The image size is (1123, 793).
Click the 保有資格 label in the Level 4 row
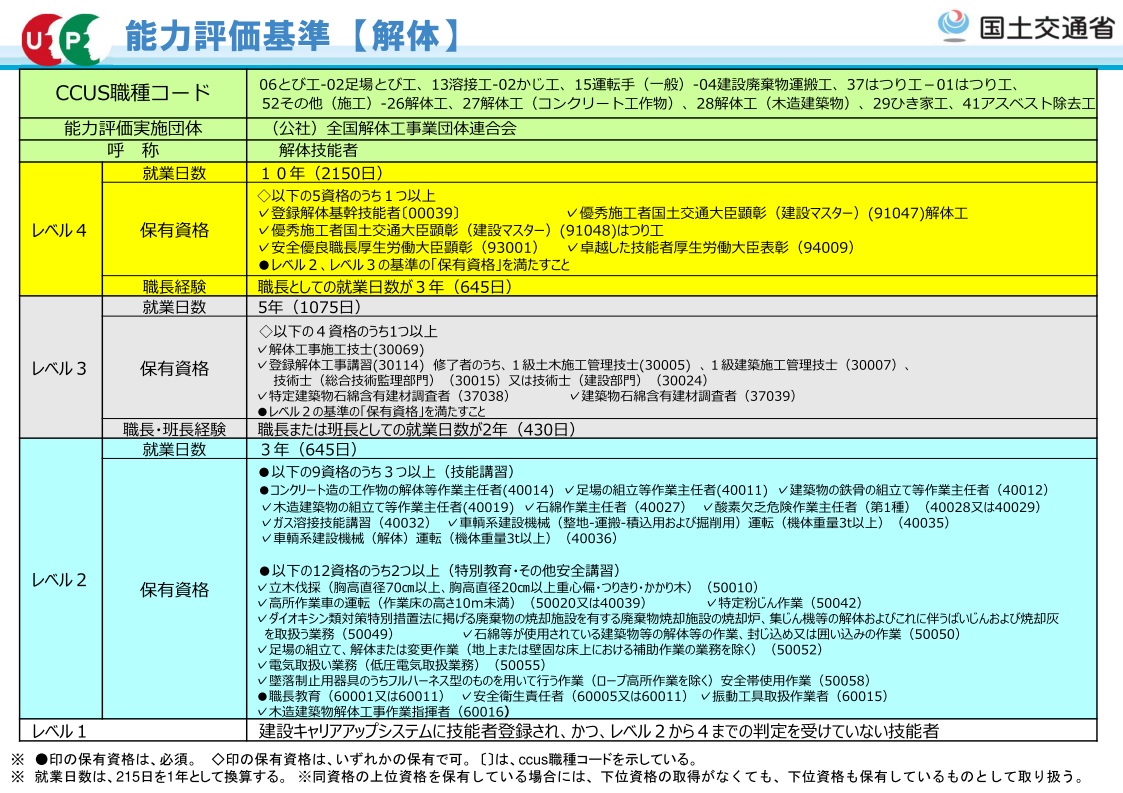pos(175,230)
